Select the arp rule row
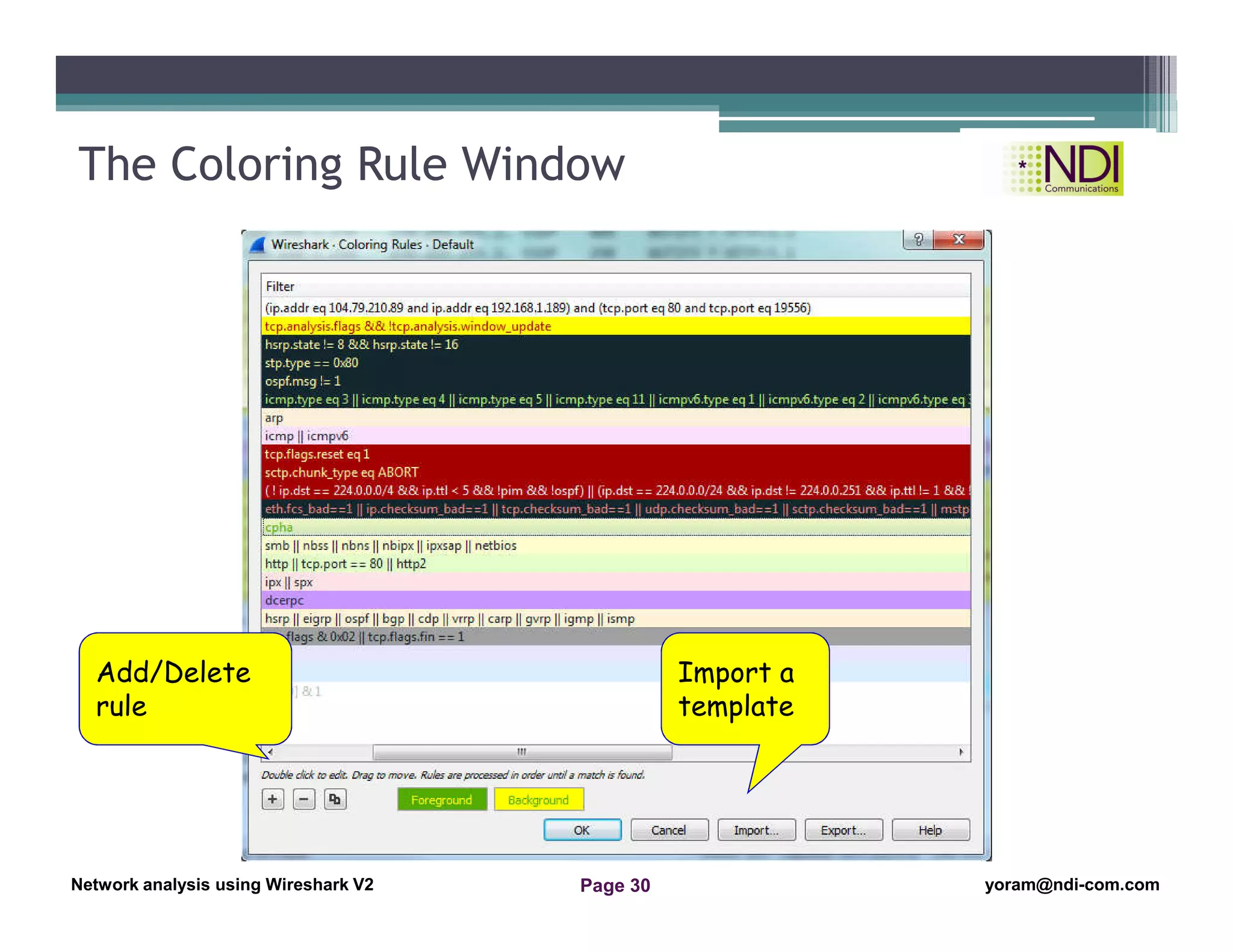Image resolution: width=1233 pixels, height=952 pixels. pyautogui.click(x=616, y=418)
